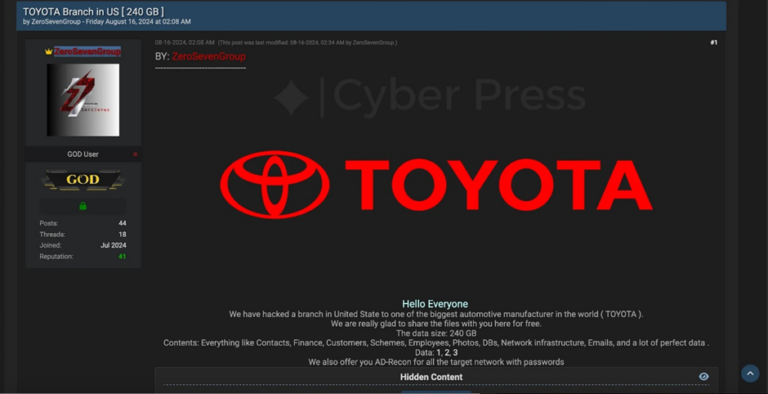Click the GOD User title text
This screenshot has width=768, height=394.
click(x=83, y=154)
